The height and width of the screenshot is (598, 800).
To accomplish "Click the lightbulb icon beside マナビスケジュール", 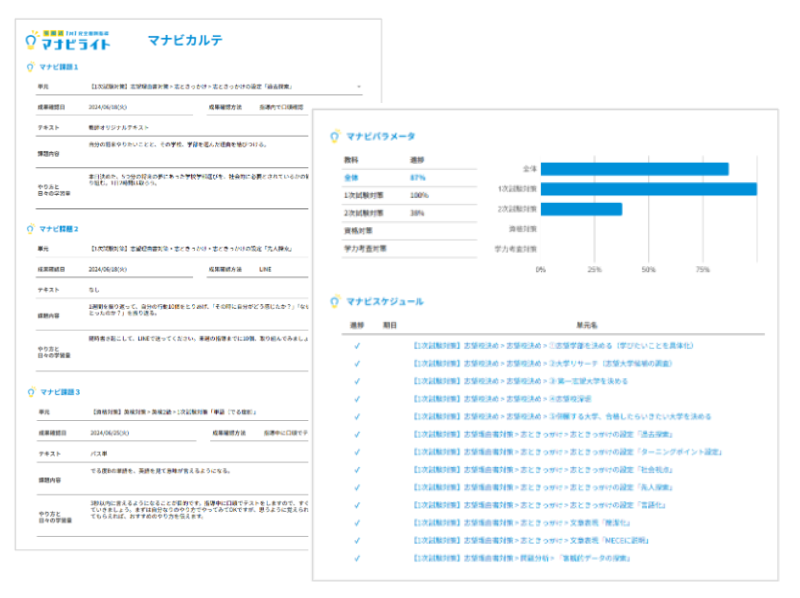I will tap(333, 301).
